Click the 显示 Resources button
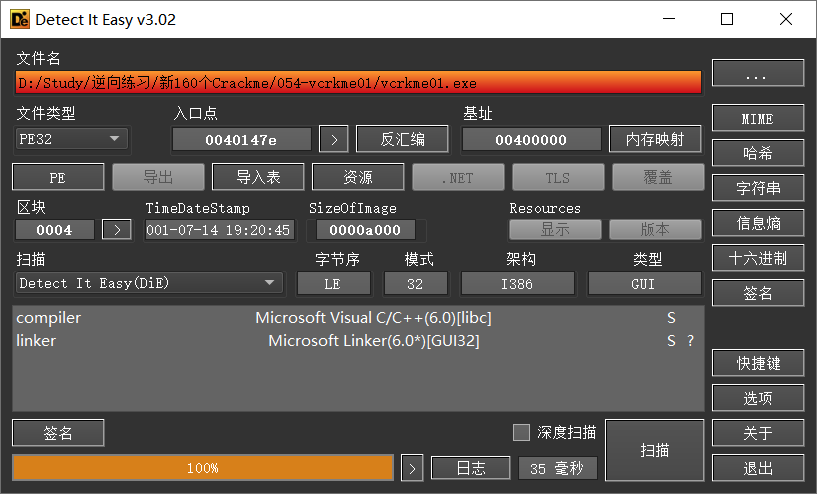 (x=555, y=229)
